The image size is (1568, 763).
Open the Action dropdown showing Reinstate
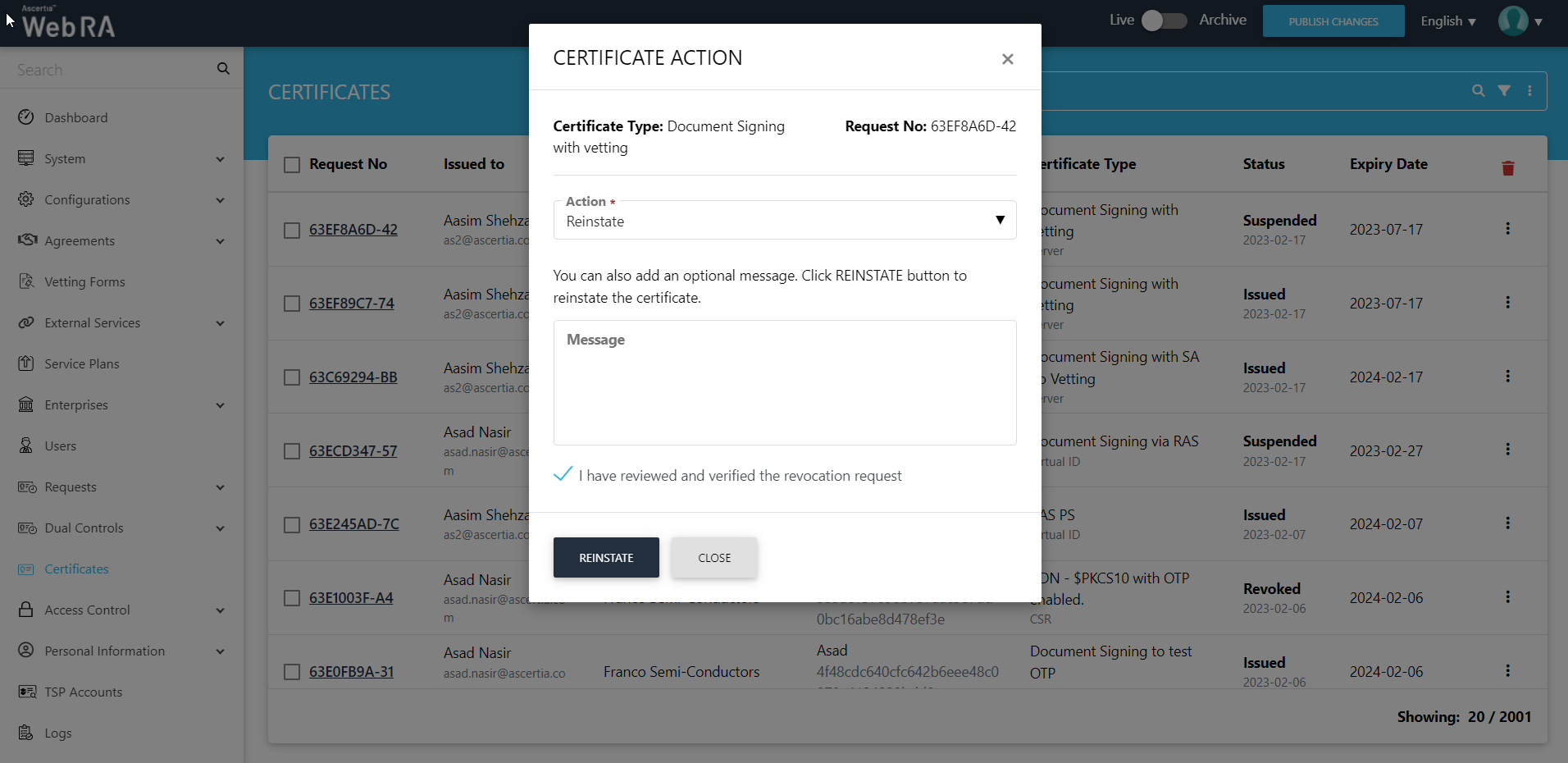point(784,221)
